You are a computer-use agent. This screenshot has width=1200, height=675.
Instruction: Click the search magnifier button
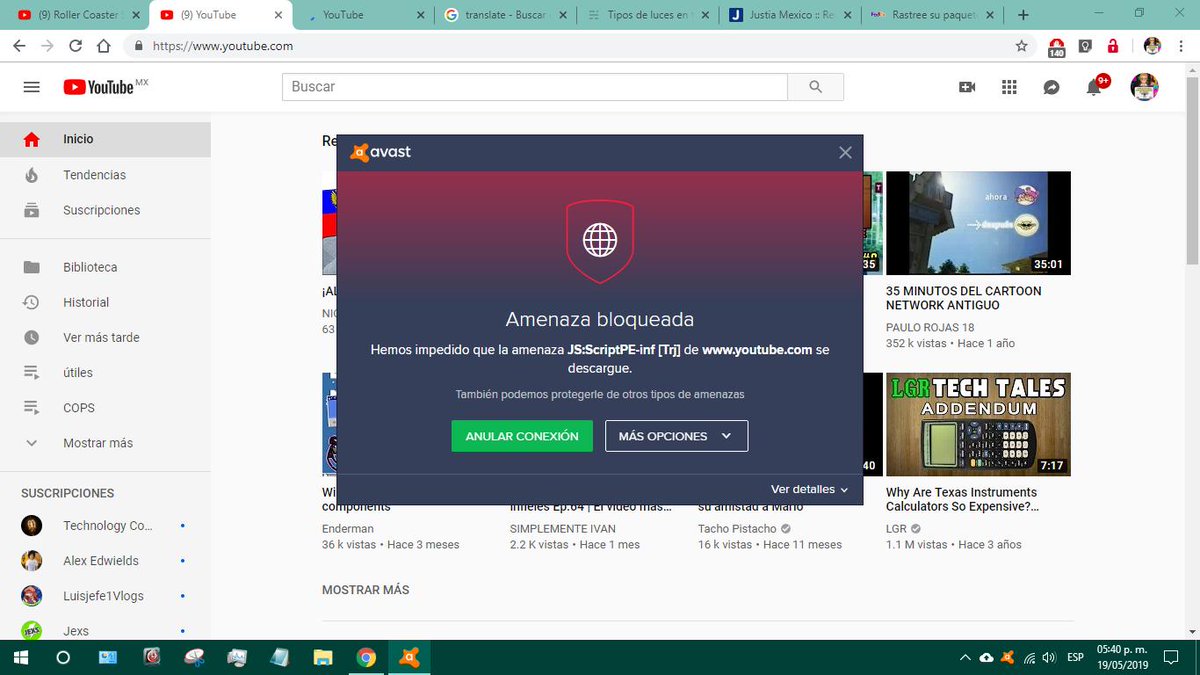[x=815, y=87]
